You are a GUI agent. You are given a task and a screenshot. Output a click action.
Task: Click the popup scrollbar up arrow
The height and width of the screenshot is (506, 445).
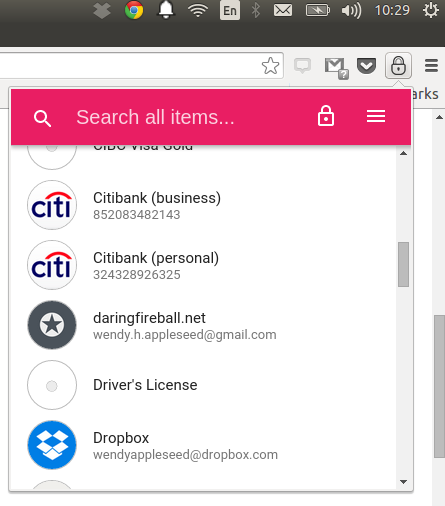[x=403, y=153]
